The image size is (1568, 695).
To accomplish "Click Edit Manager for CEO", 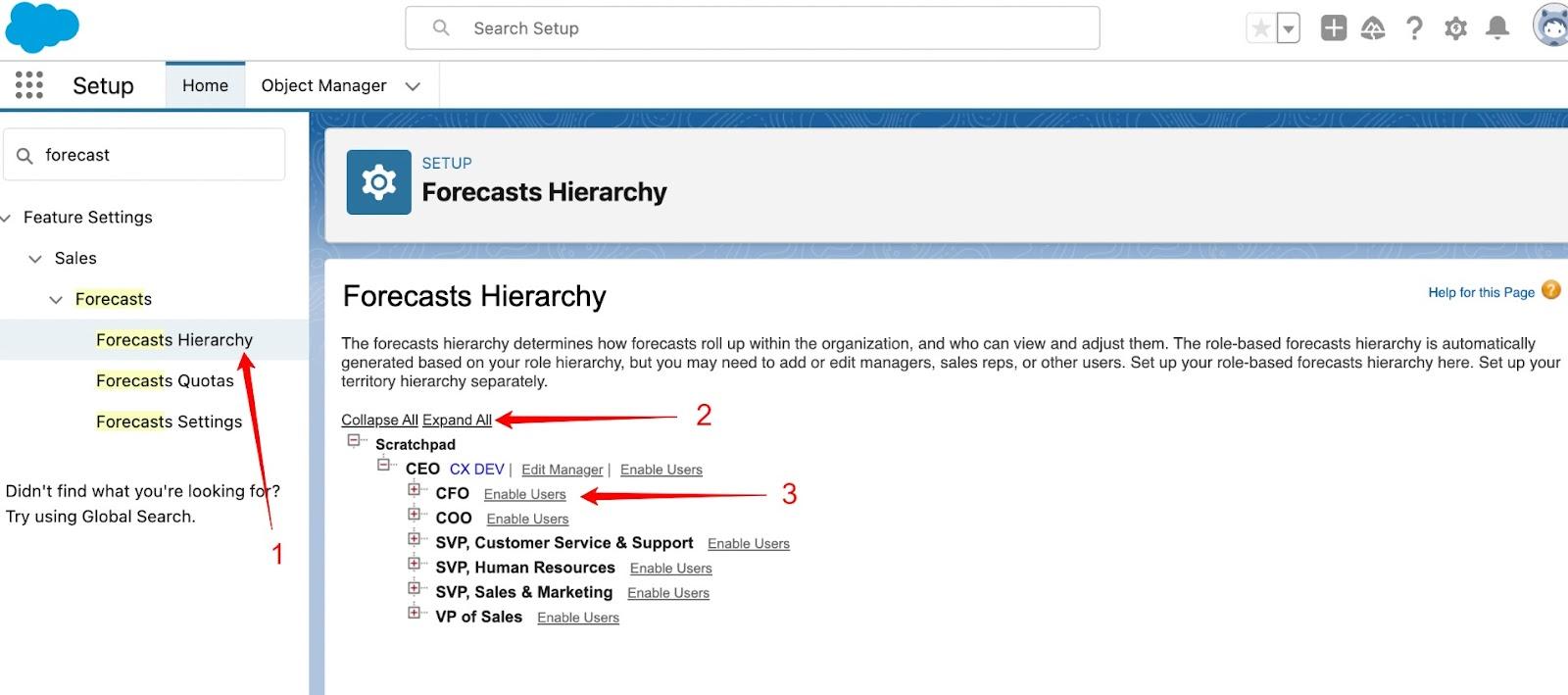I will 562,470.
